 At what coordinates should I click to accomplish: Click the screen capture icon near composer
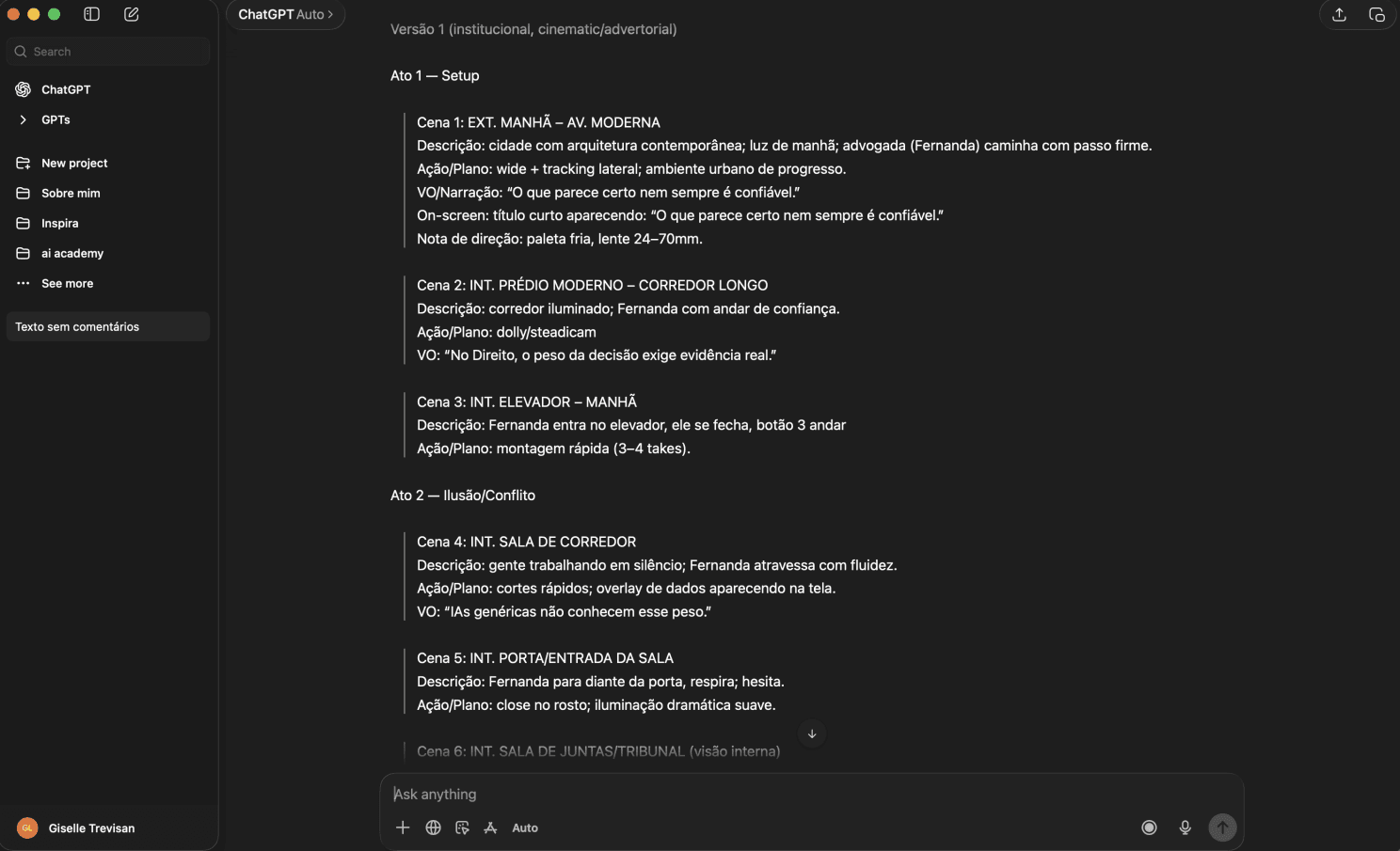(x=462, y=827)
